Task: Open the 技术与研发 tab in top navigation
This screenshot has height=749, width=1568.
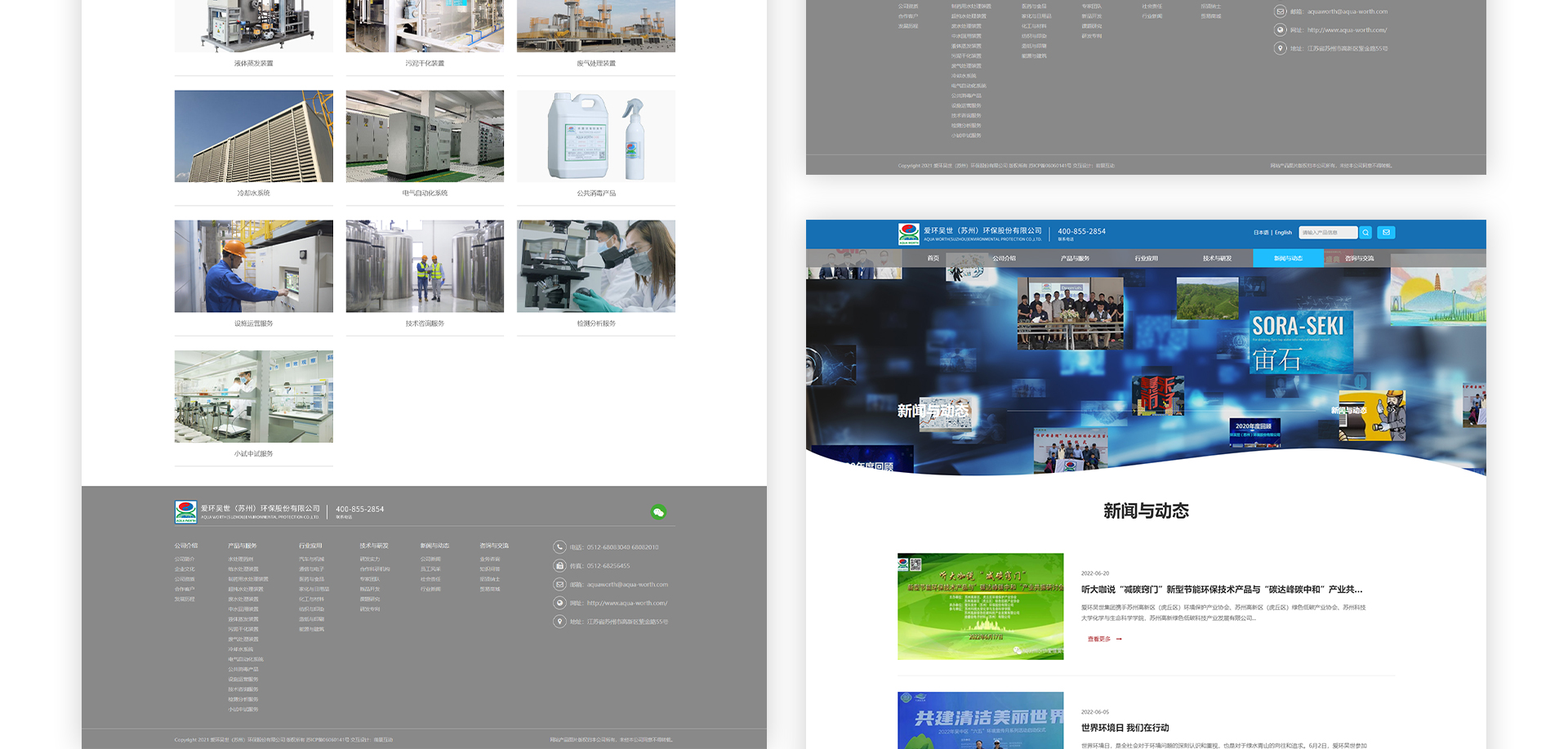Action: 1217,258
